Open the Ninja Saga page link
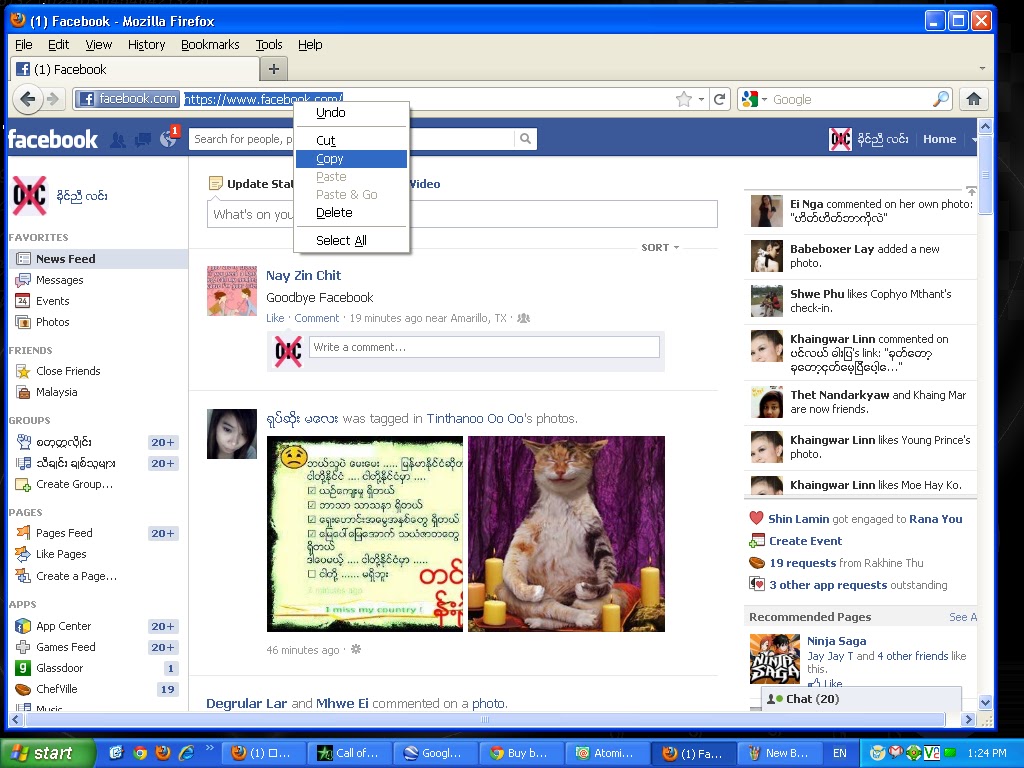The image size is (1024, 768). [837, 641]
